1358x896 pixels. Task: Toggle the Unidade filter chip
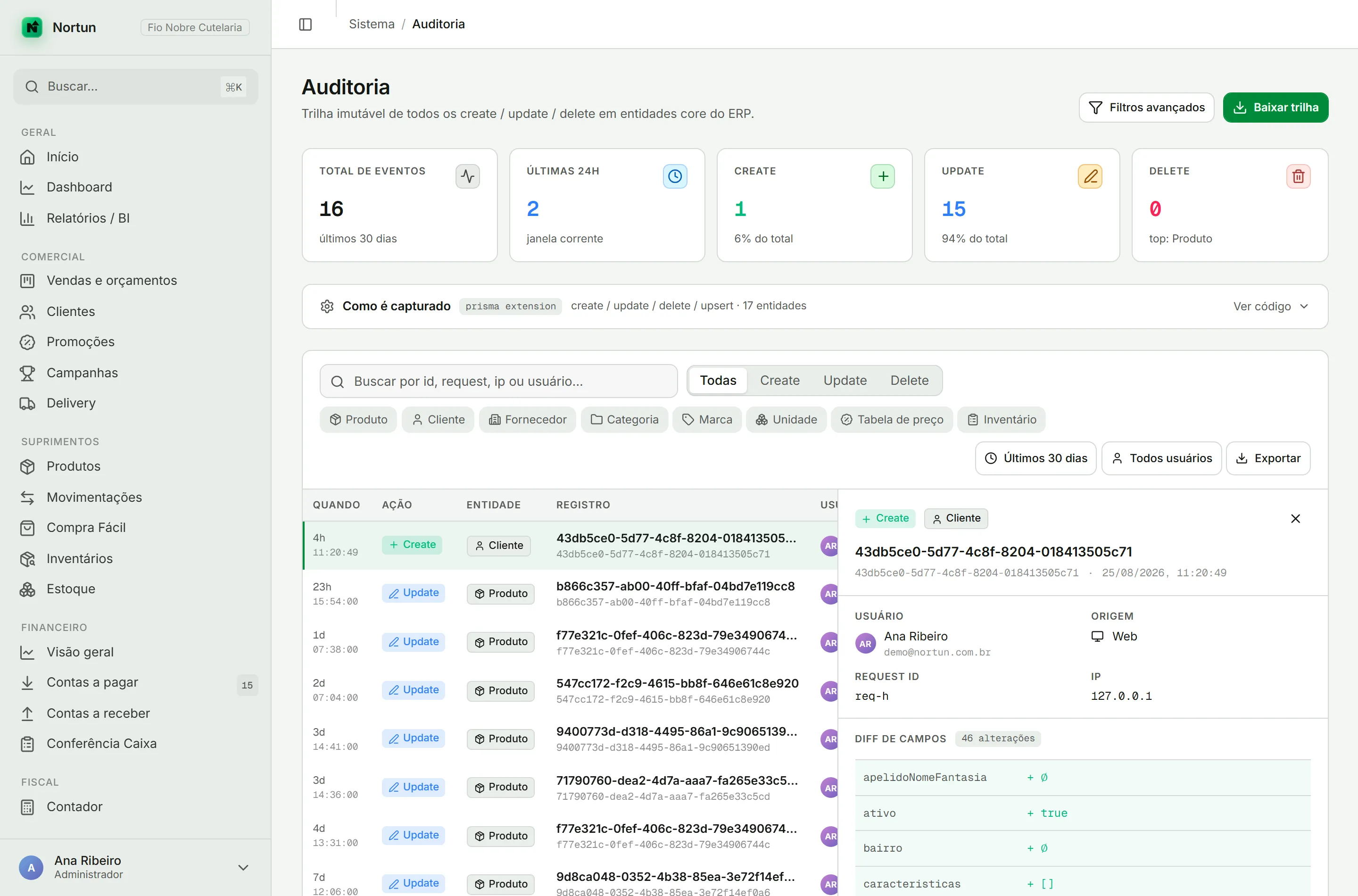[786, 419]
